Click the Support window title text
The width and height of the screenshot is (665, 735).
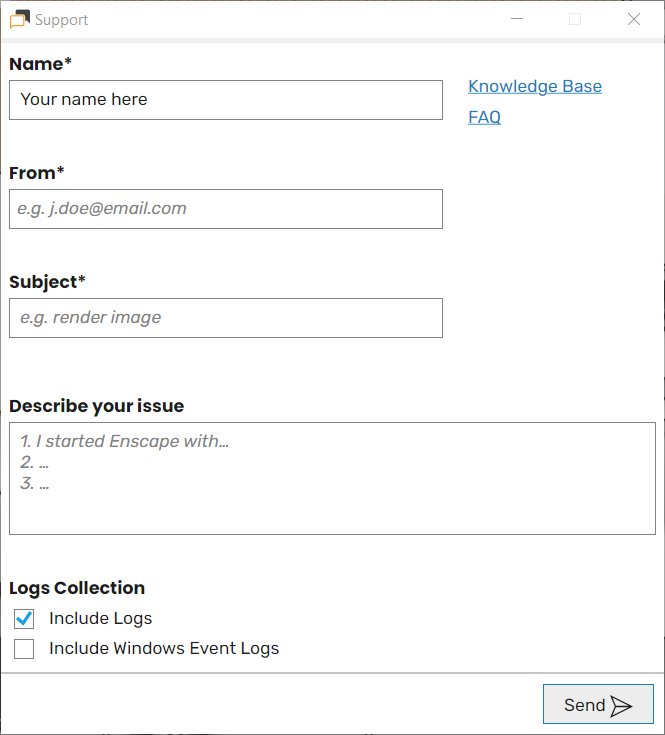click(x=61, y=20)
